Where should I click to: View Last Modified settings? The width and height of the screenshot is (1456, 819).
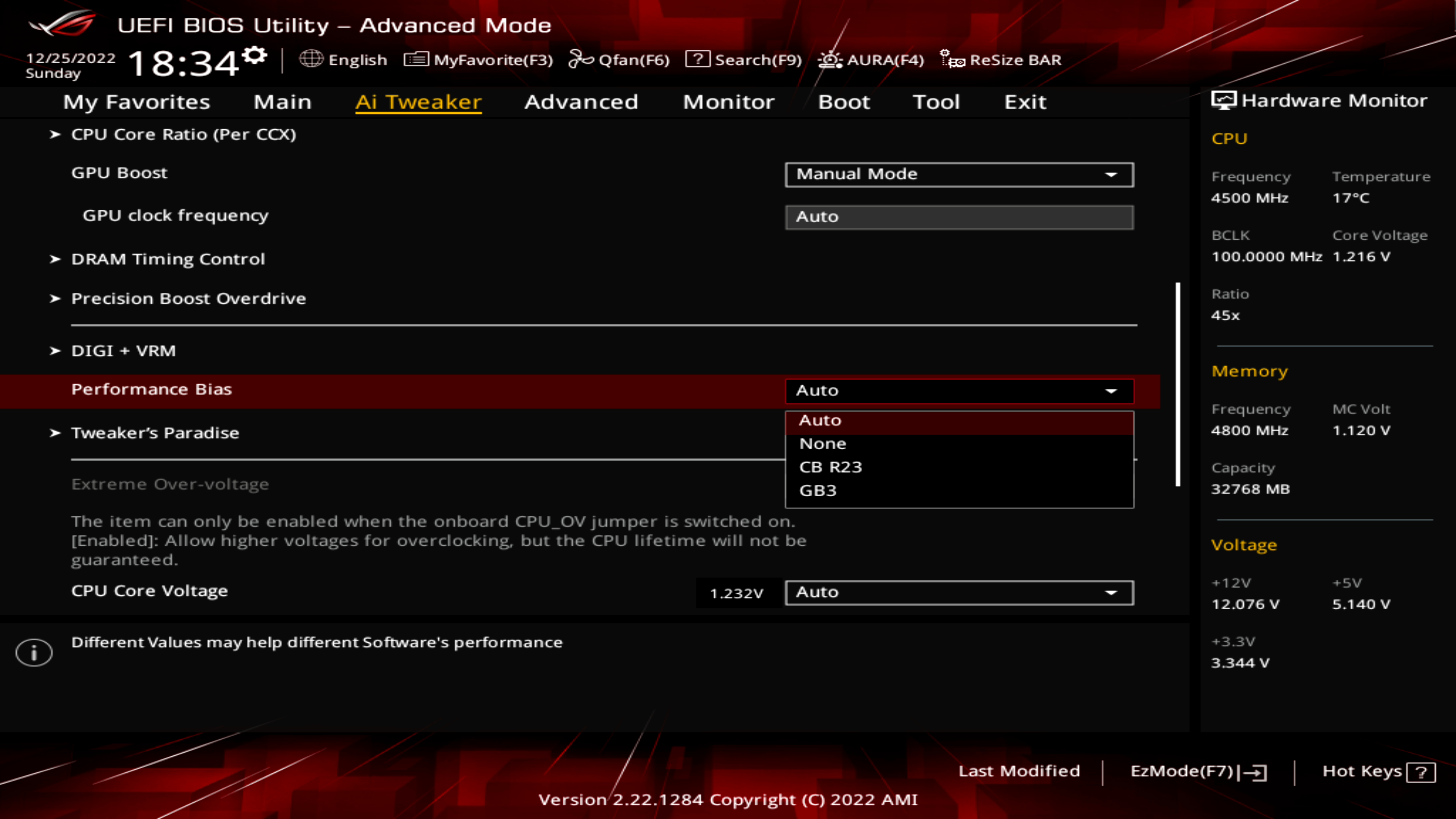point(1019,770)
